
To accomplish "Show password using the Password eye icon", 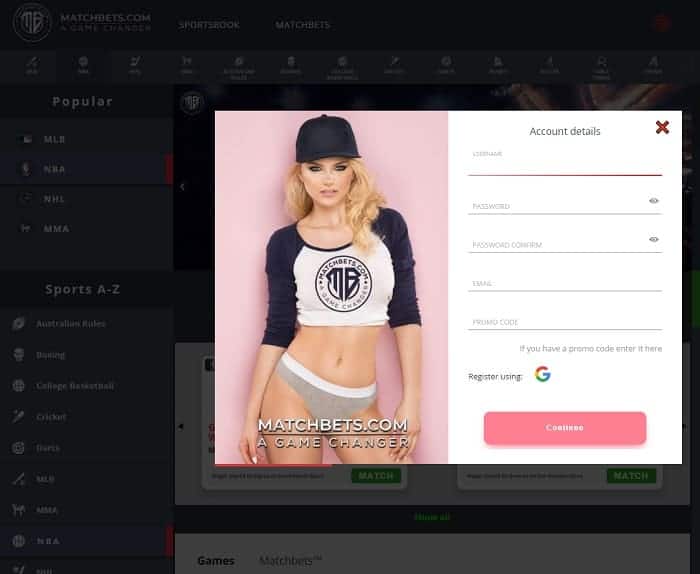I will point(654,201).
